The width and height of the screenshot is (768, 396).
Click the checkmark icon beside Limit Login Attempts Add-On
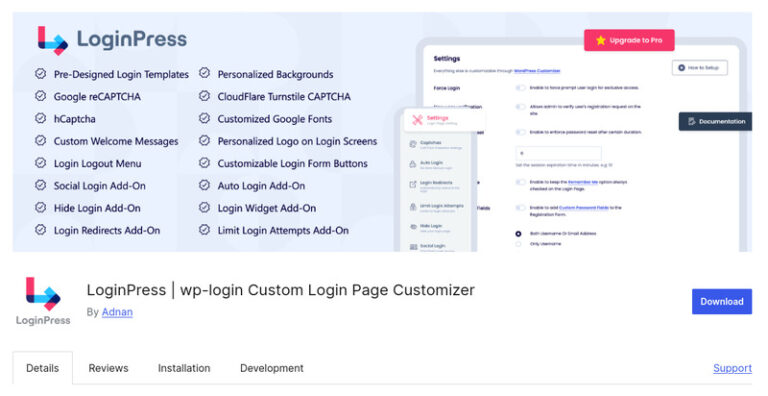coord(204,229)
